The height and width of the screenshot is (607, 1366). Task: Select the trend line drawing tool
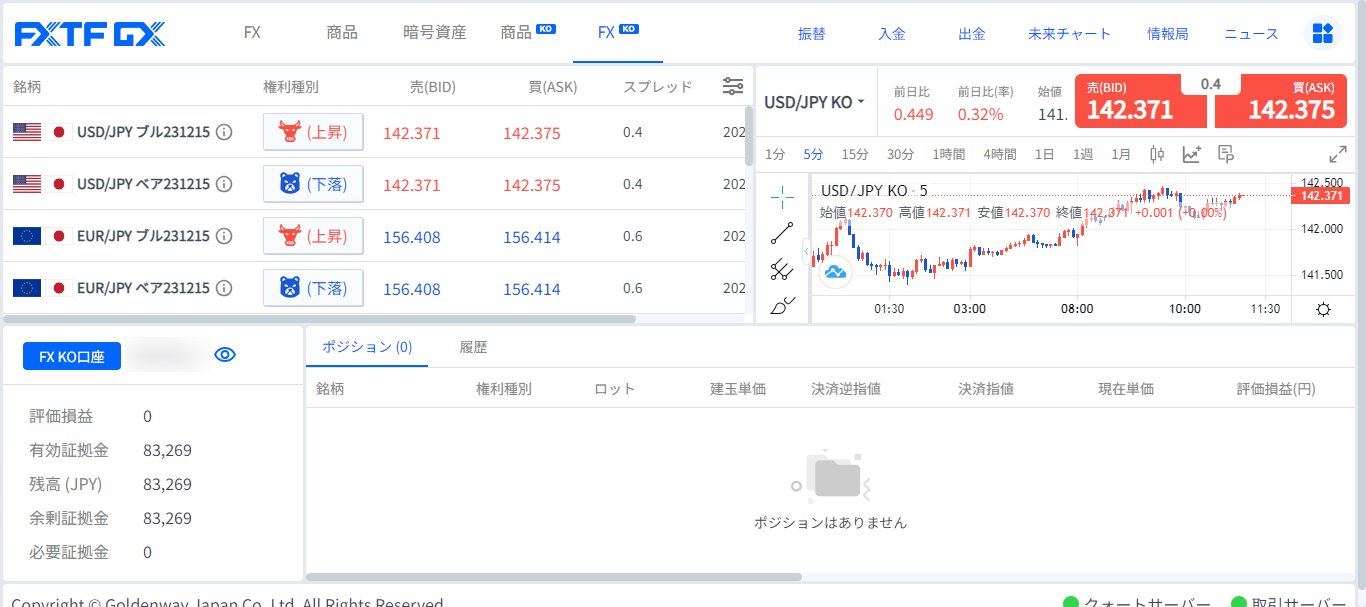(782, 233)
